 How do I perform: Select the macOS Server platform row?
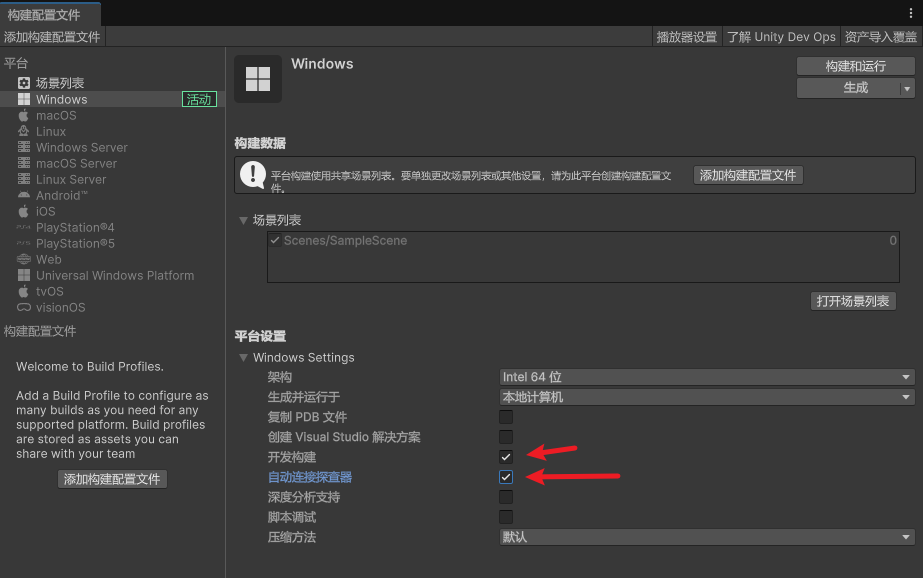112,163
